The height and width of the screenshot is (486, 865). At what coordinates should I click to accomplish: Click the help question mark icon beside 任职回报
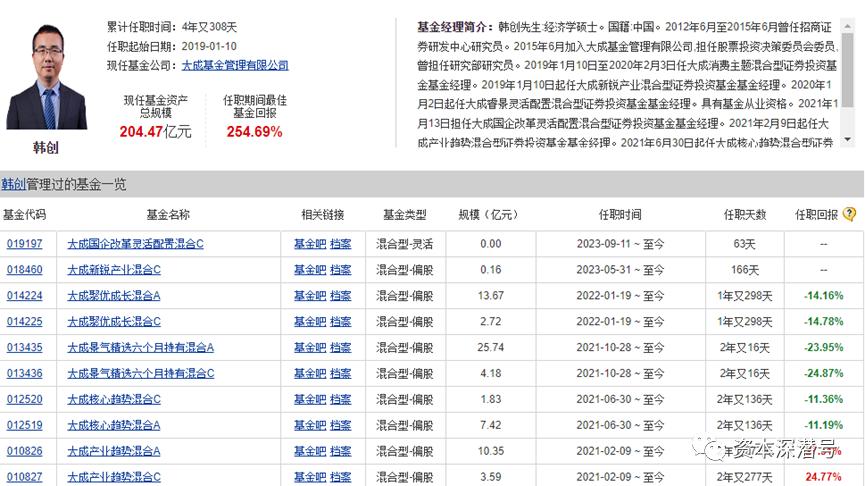click(850, 214)
